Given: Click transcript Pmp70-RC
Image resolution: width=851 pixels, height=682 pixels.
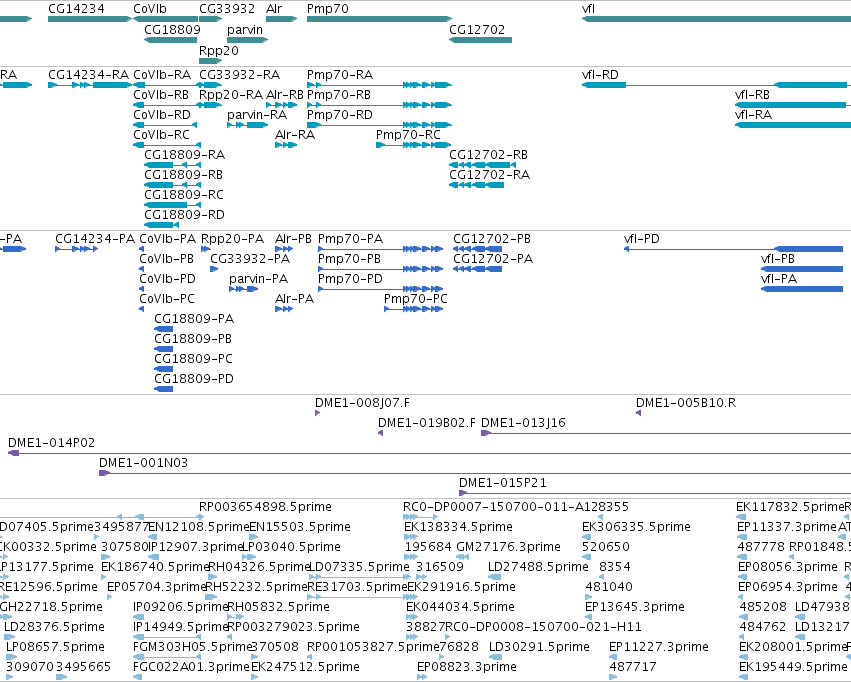Looking at the screenshot, I should click(x=408, y=135).
